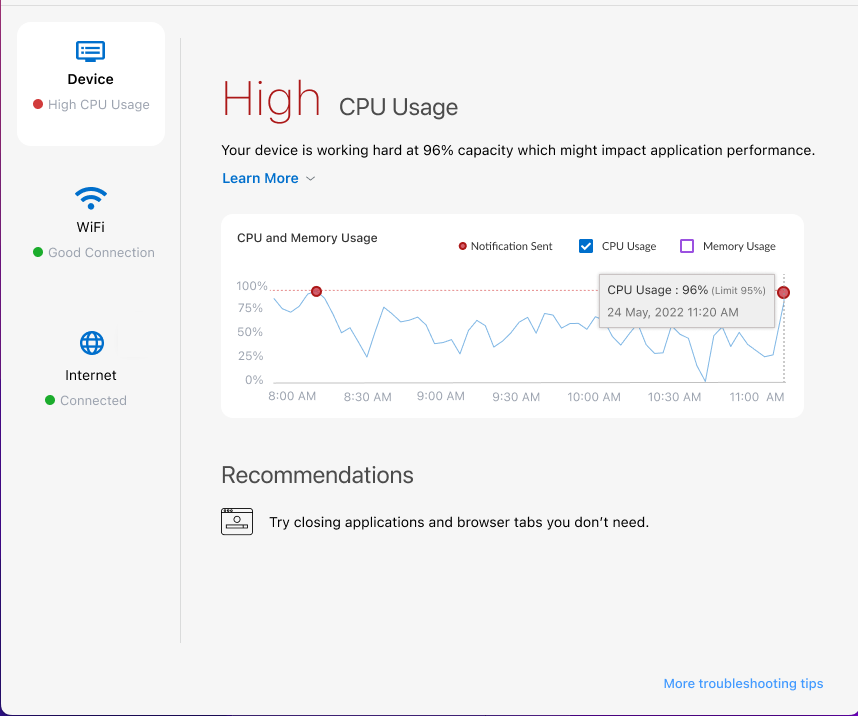Click the Internet globe icon
Screen dimensions: 858x716
pos(91,344)
